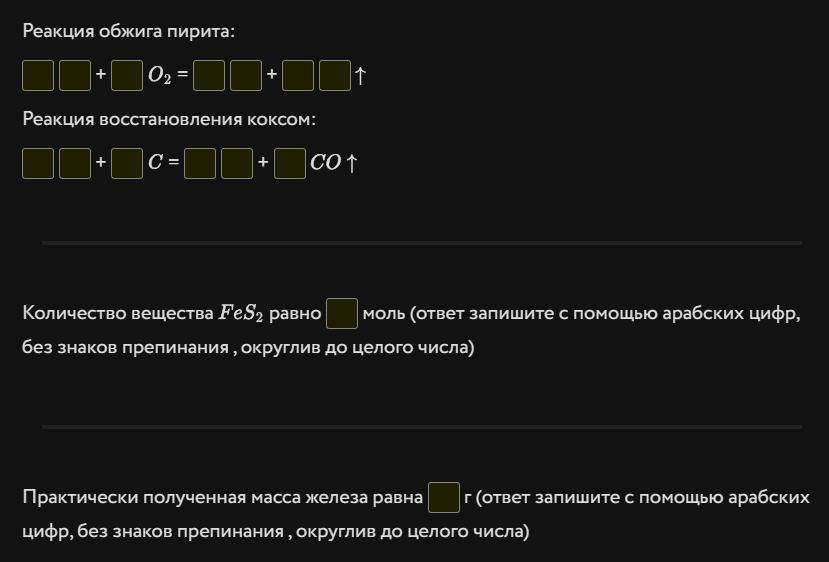Select coefficient box before C
This screenshot has width=829, height=562.
click(127, 162)
